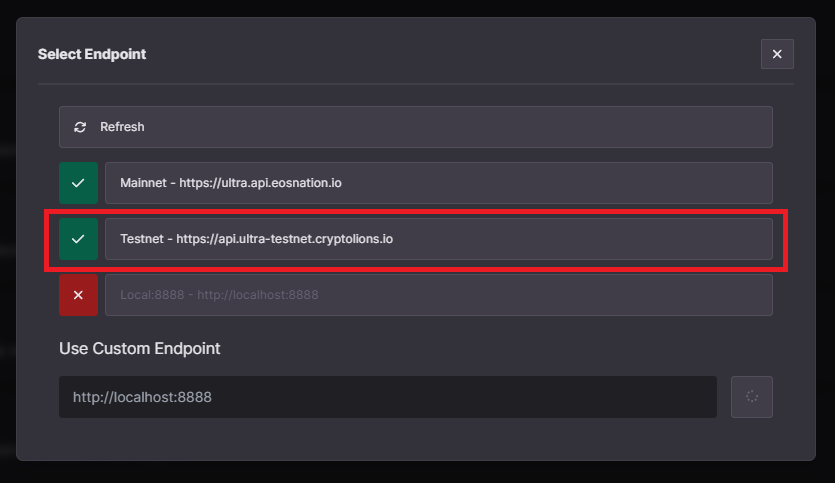
Task: Close the Select Endpoint dialog
Action: click(x=777, y=54)
